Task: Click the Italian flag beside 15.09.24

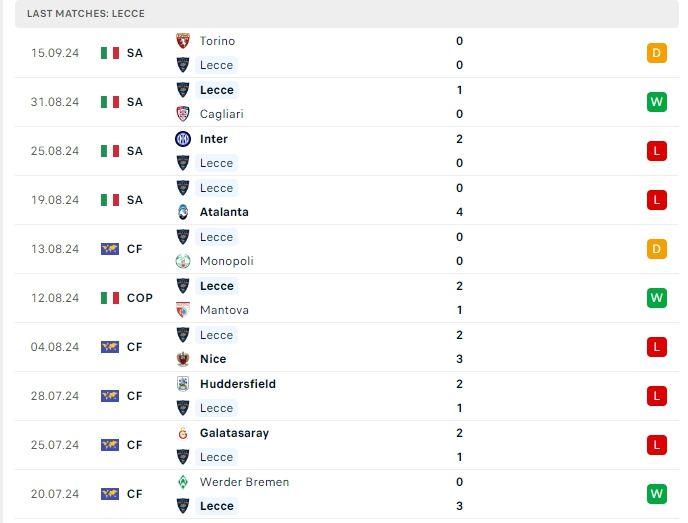Action: tap(110, 53)
